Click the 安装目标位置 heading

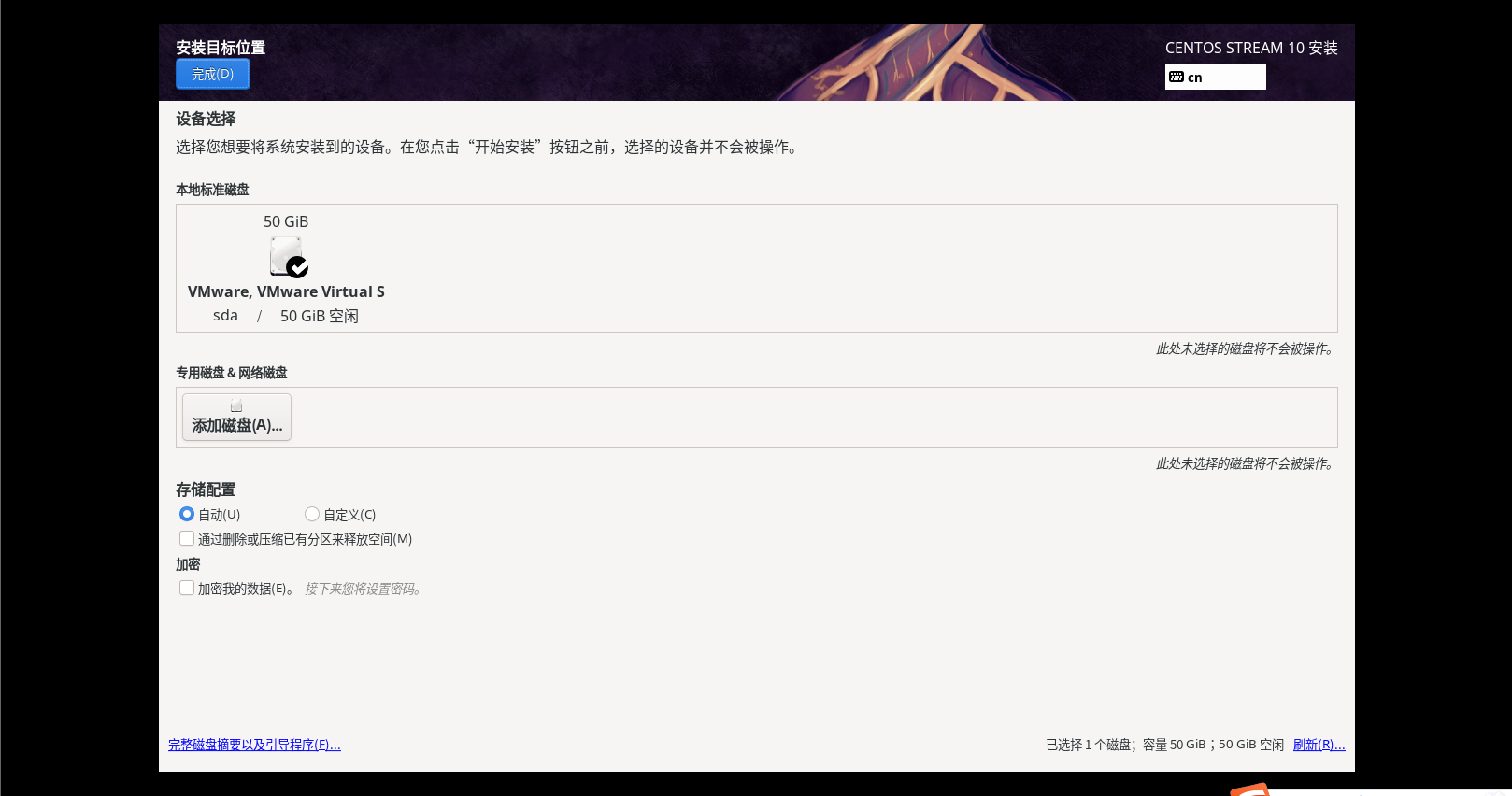[x=221, y=48]
